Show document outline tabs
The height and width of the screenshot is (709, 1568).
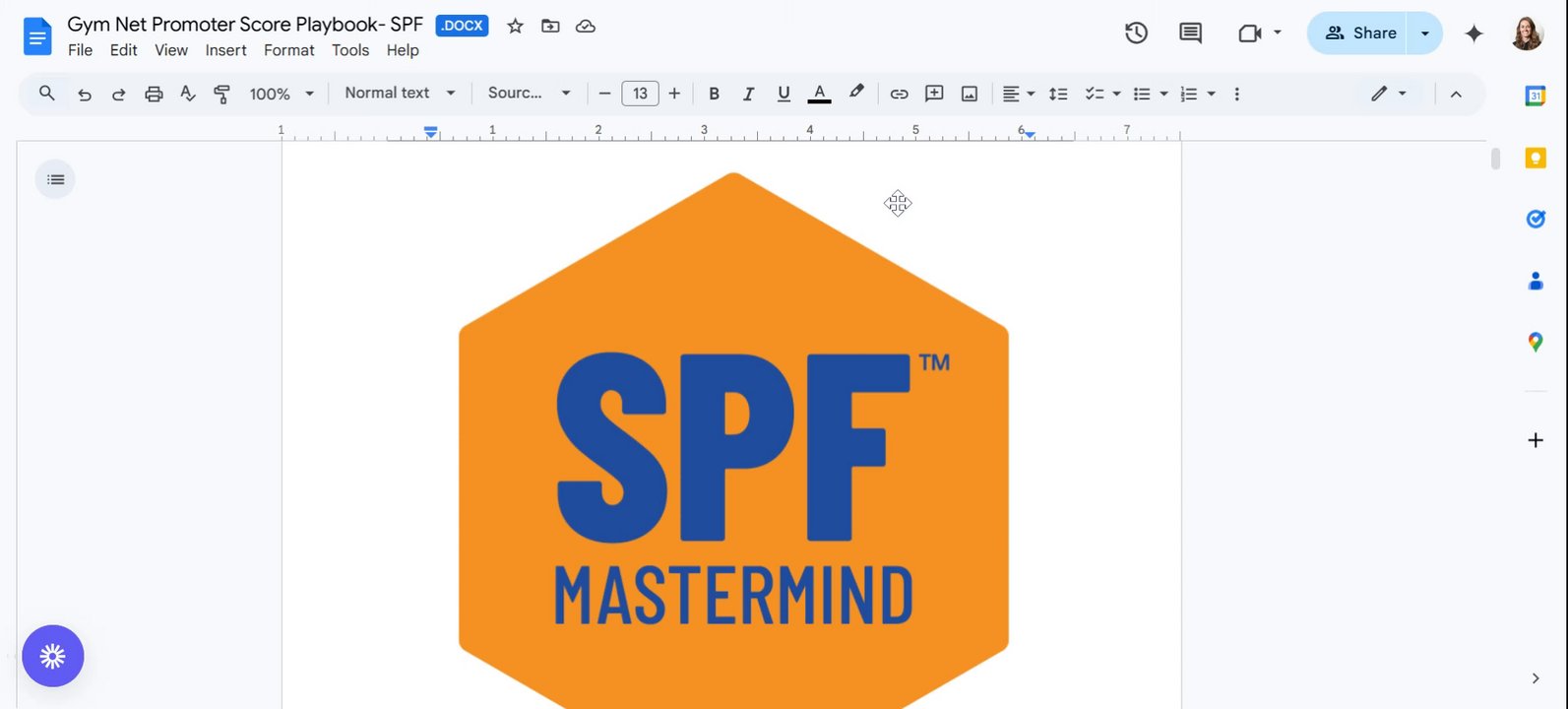pyautogui.click(x=55, y=179)
